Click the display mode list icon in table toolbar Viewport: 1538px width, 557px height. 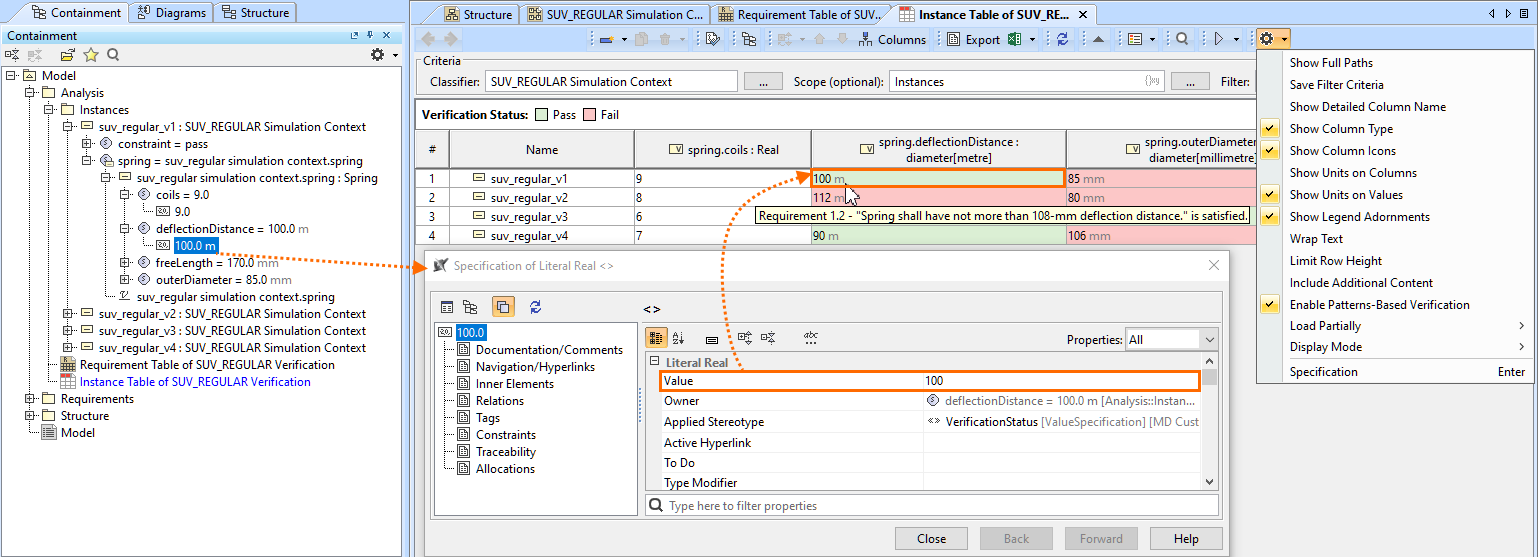pyautogui.click(x=1135, y=39)
